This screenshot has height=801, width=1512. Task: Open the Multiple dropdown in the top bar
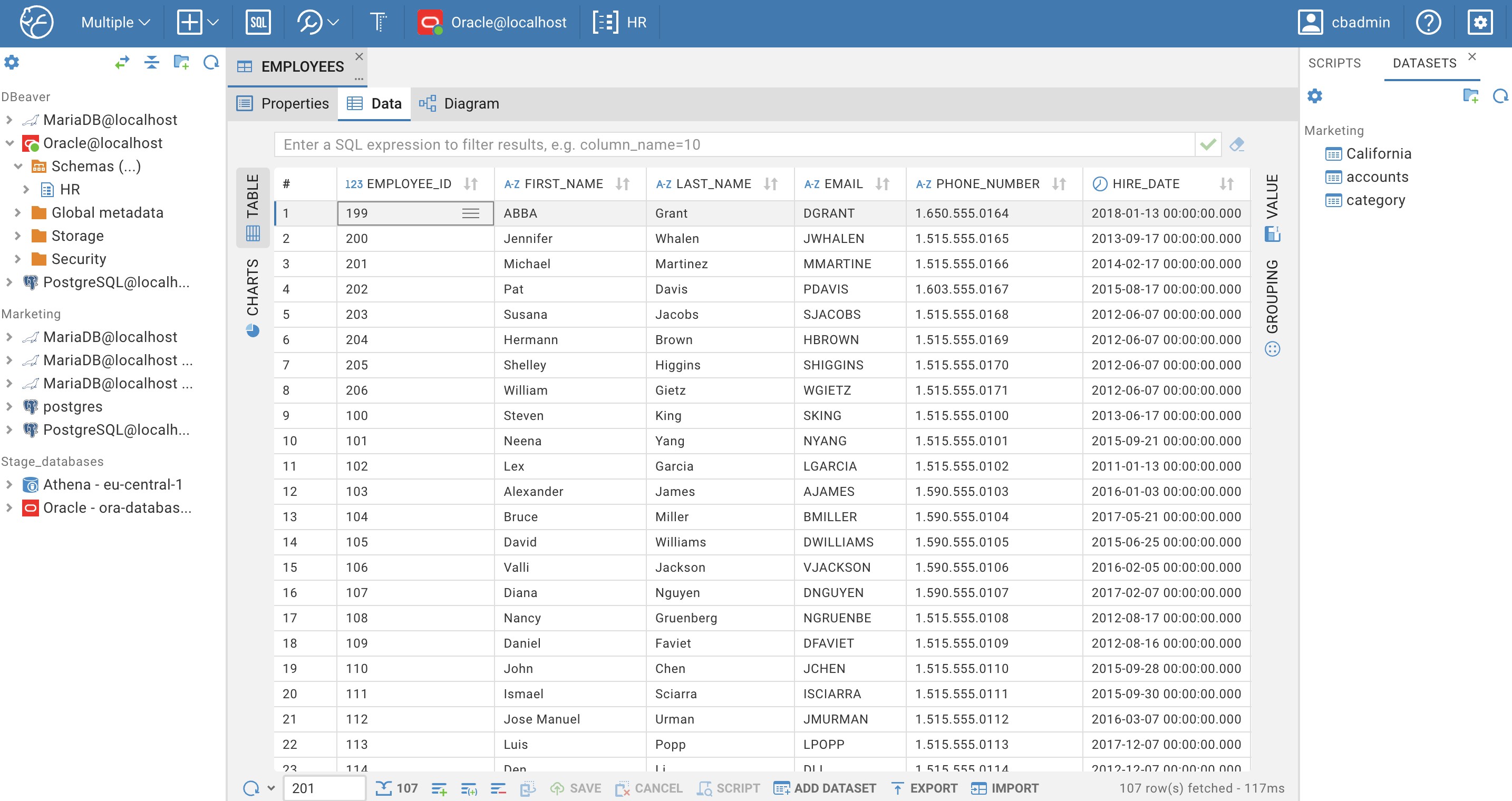click(115, 22)
